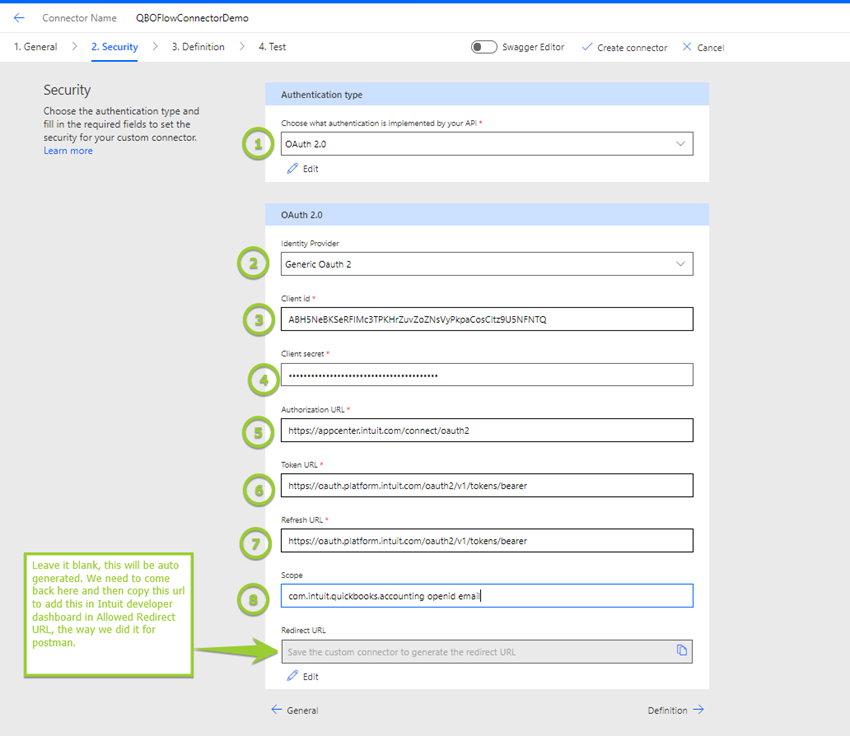This screenshot has width=850, height=736.
Task: Go to the next Definition page arrow
Action: [699, 710]
